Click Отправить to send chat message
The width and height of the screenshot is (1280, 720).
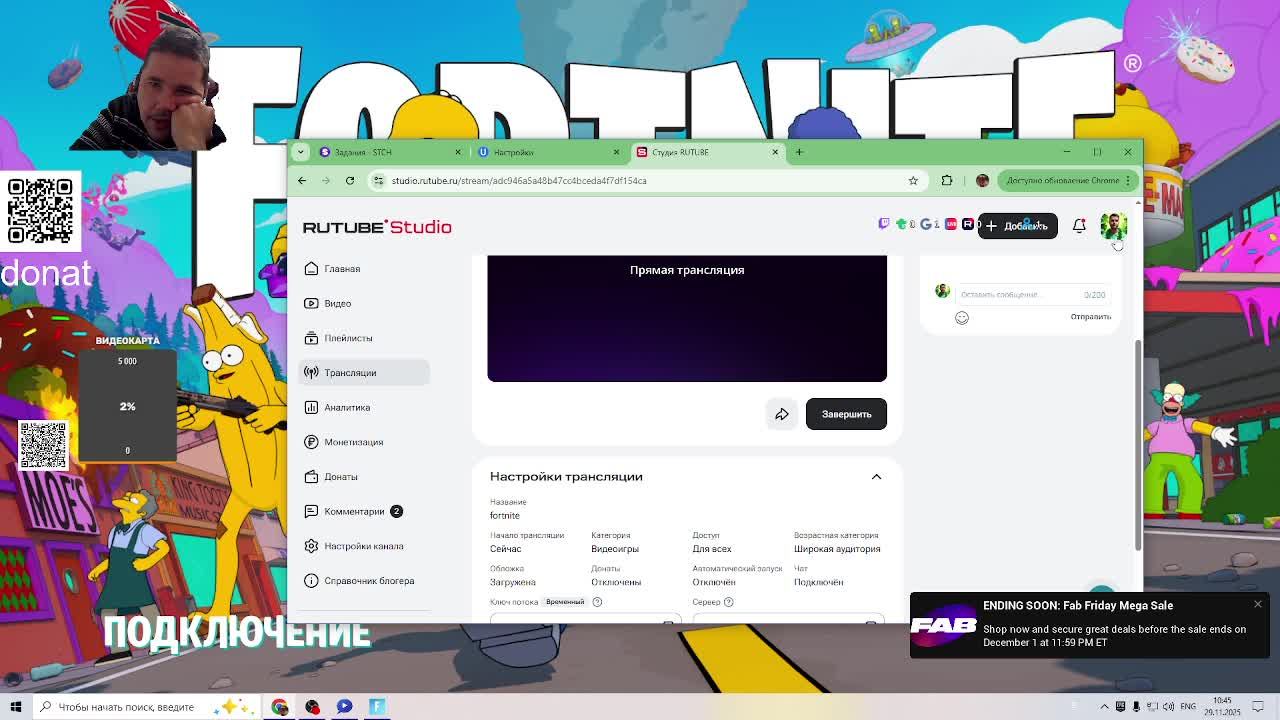pos(1090,317)
